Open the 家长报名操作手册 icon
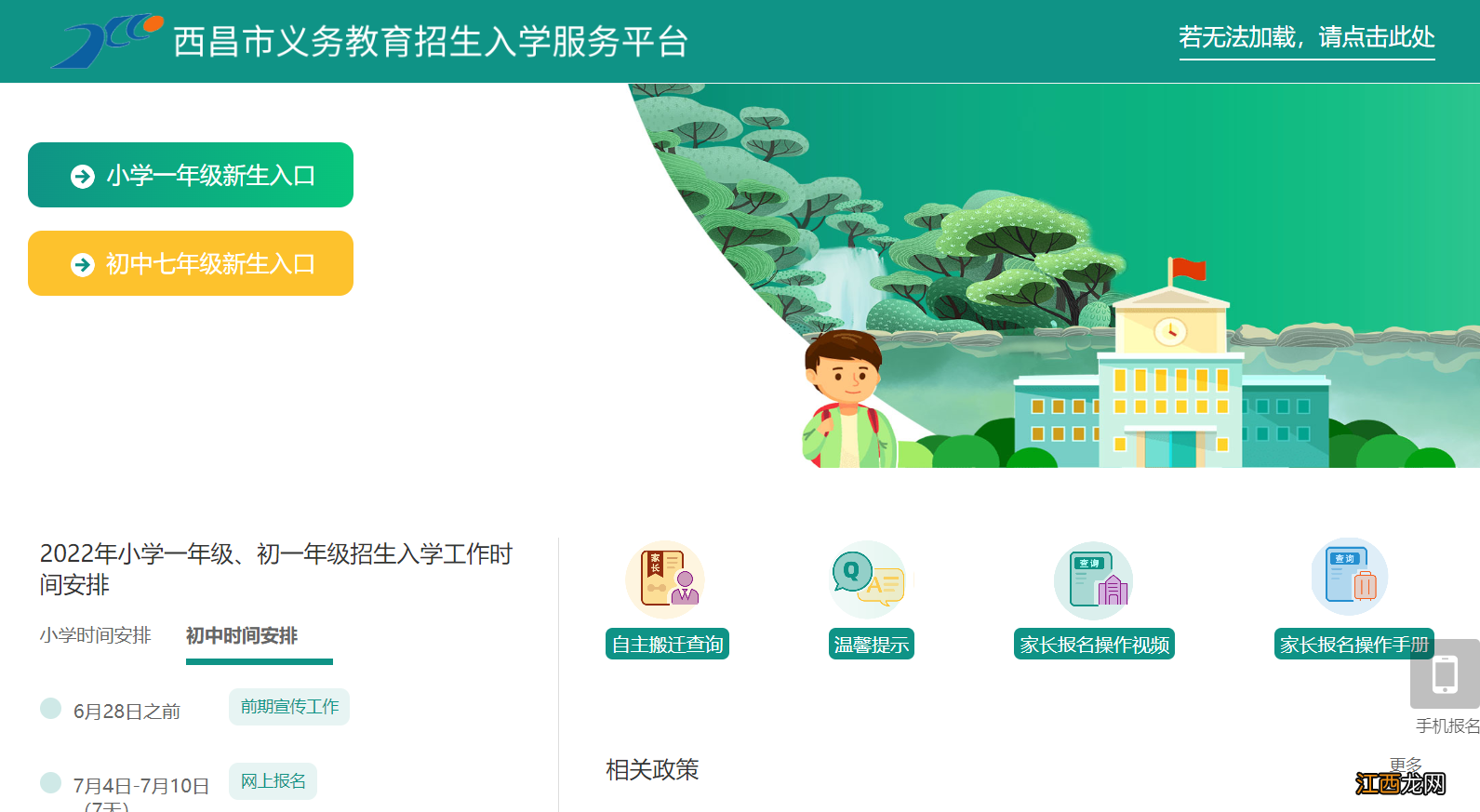The height and width of the screenshot is (812, 1480). 1350,578
